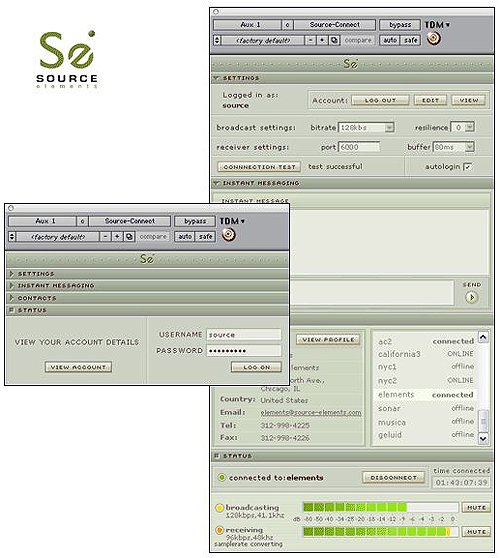Click the Source Elements logo

tap(67, 59)
